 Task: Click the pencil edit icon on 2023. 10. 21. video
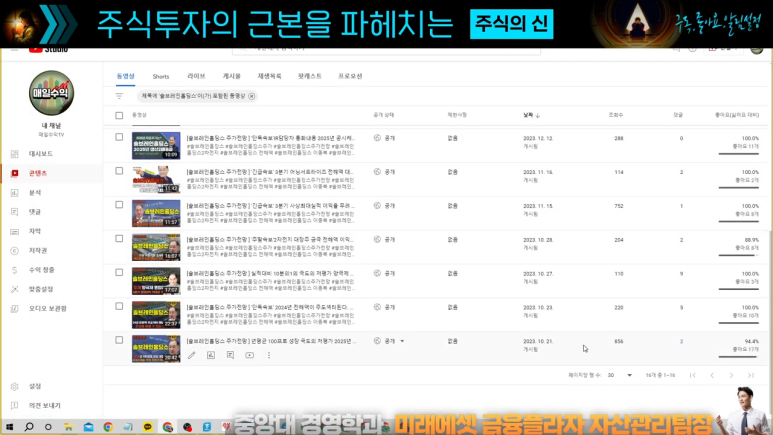pyautogui.click(x=191, y=355)
